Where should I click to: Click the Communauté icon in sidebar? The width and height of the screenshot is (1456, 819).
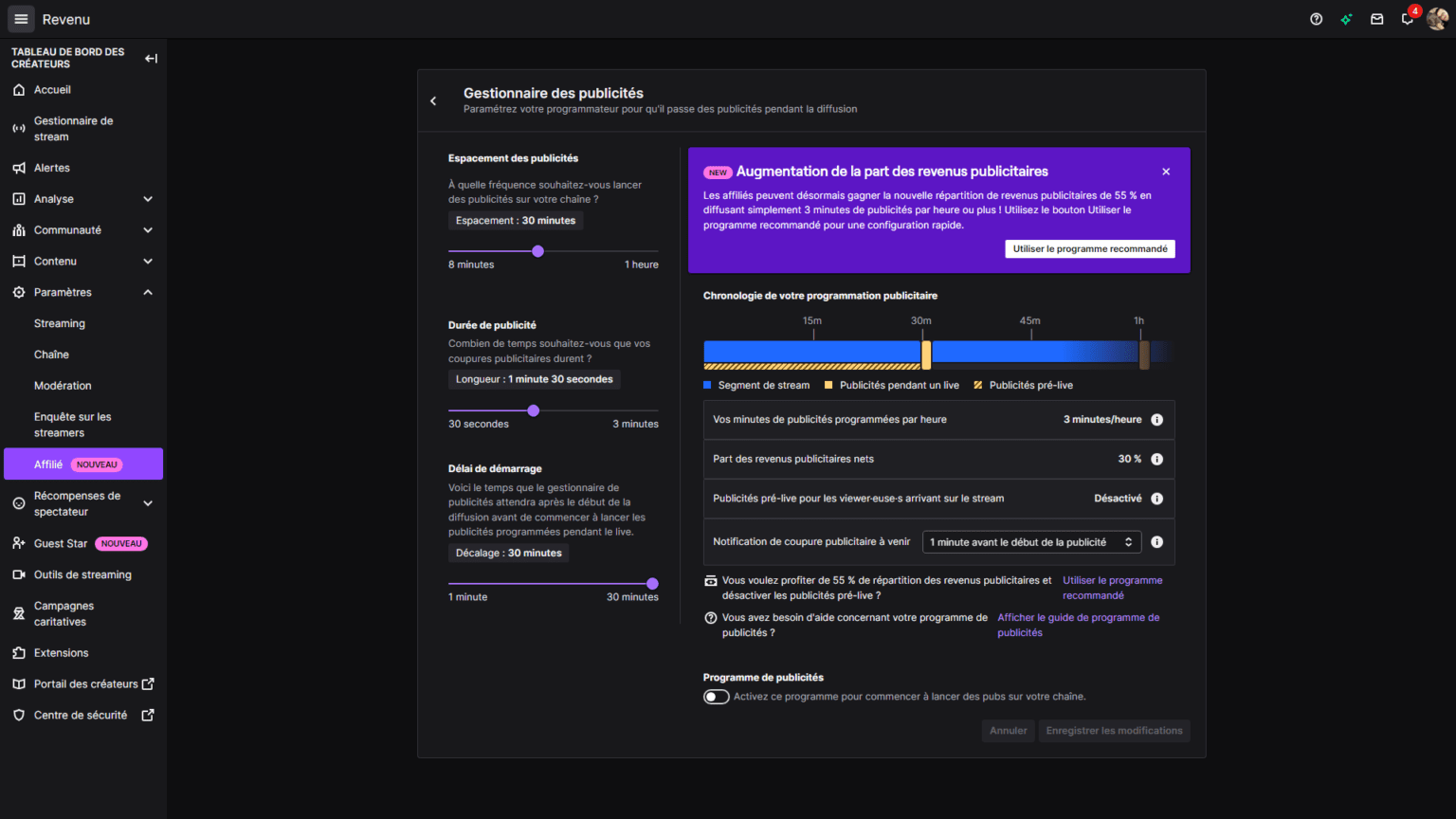[19, 230]
